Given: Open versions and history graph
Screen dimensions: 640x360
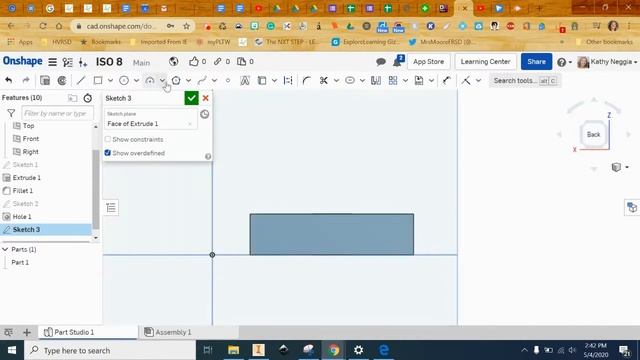Looking at the screenshot, I should point(68,62).
